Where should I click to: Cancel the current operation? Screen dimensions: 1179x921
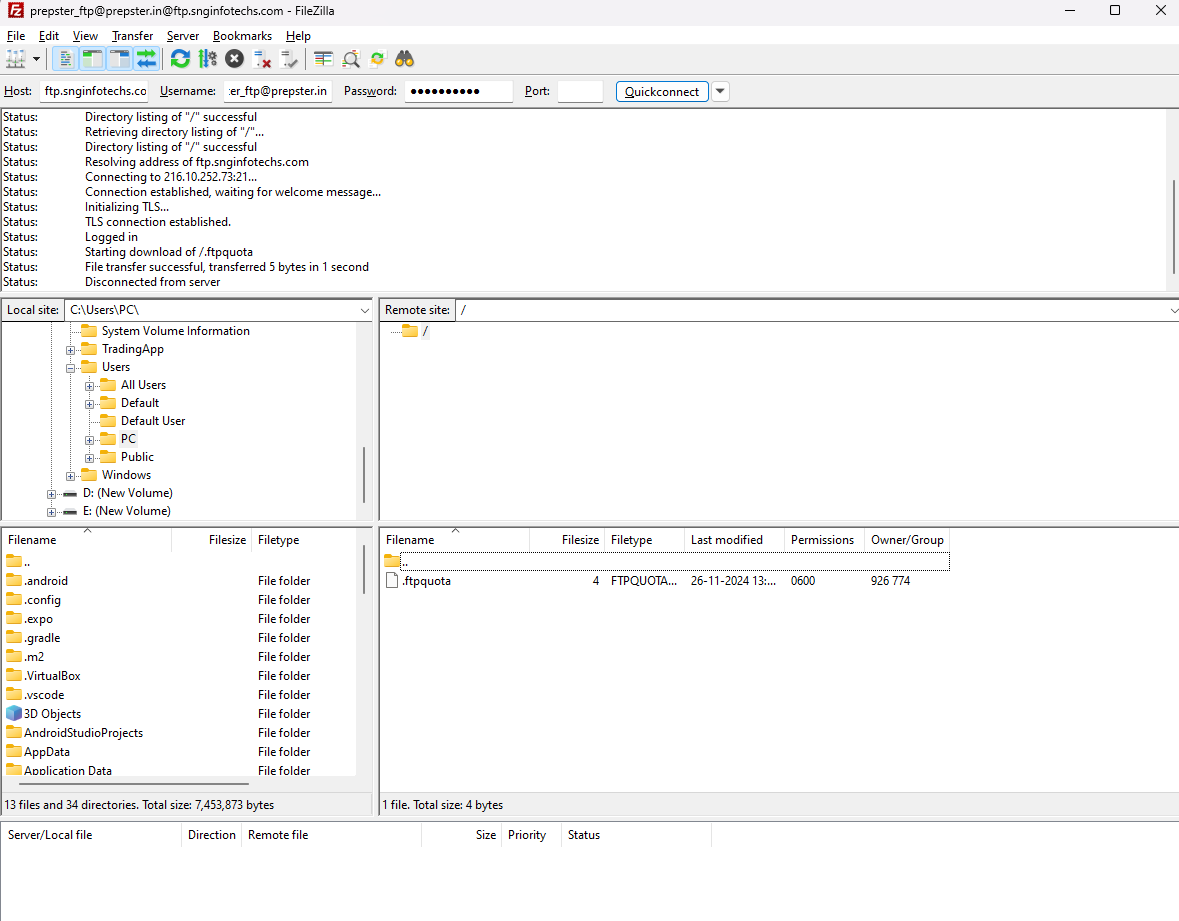[x=235, y=59]
